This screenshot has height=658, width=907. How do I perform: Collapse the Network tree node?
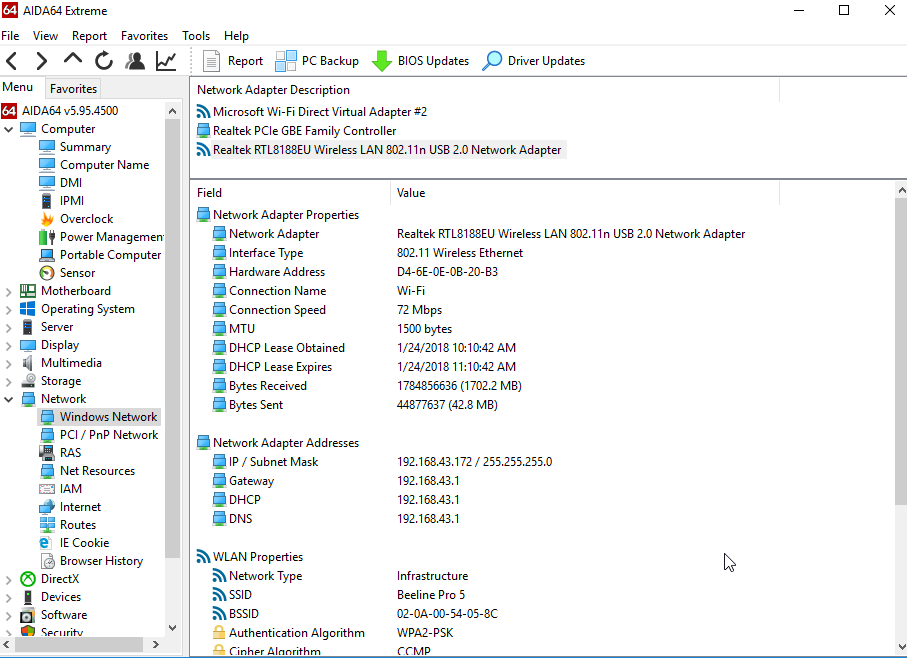9,399
